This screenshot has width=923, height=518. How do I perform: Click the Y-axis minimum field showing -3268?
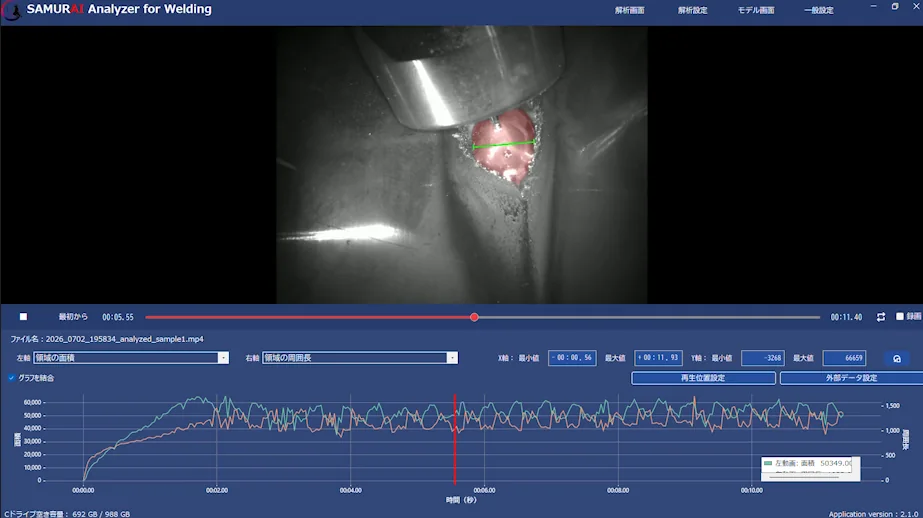tap(762, 358)
